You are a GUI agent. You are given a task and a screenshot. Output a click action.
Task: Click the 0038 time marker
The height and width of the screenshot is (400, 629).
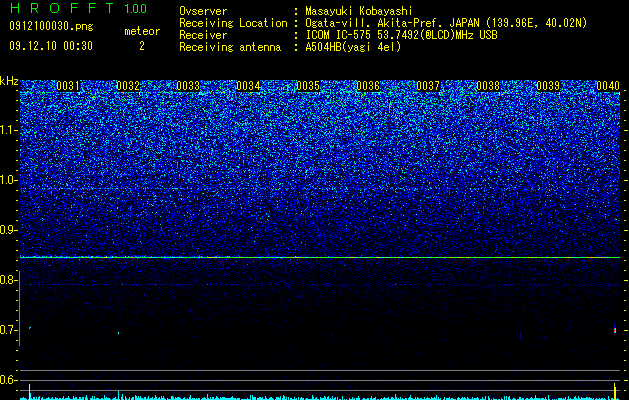tap(488, 86)
